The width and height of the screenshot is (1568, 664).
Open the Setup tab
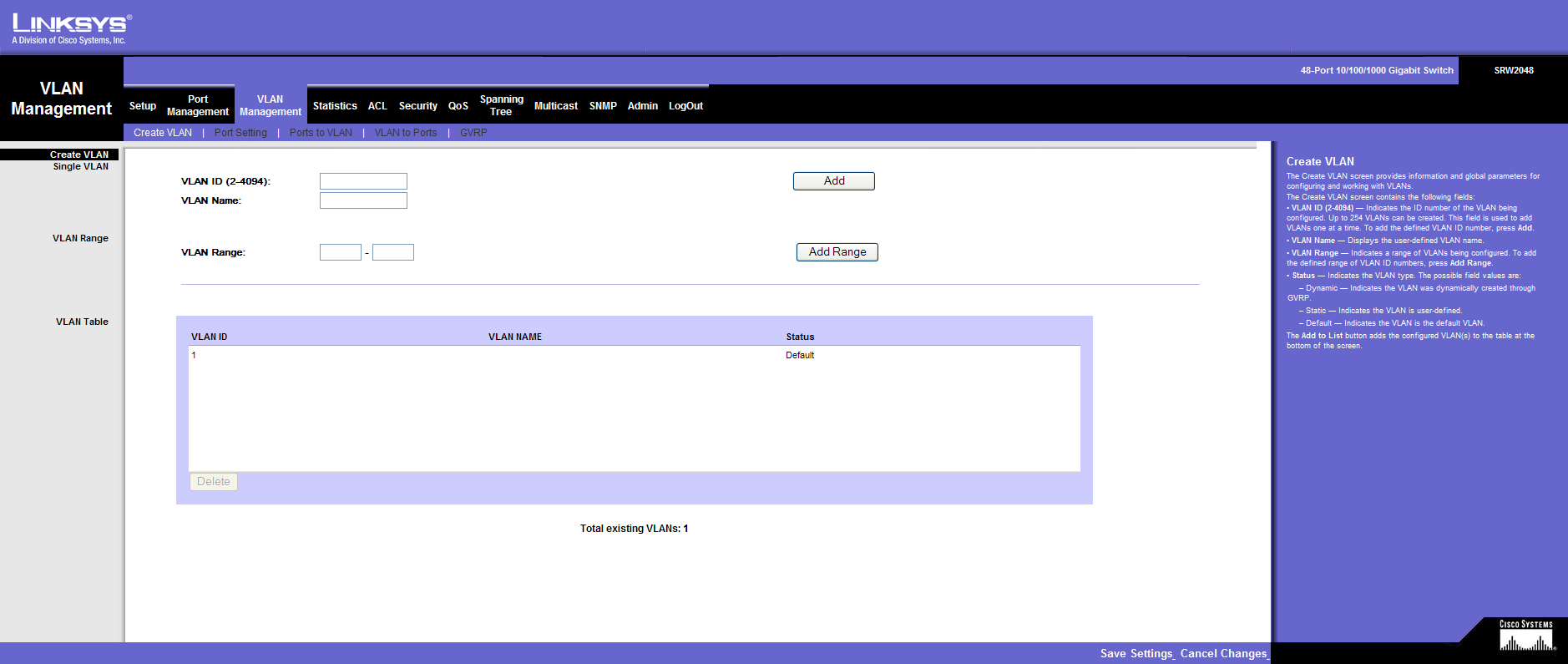pyautogui.click(x=143, y=106)
